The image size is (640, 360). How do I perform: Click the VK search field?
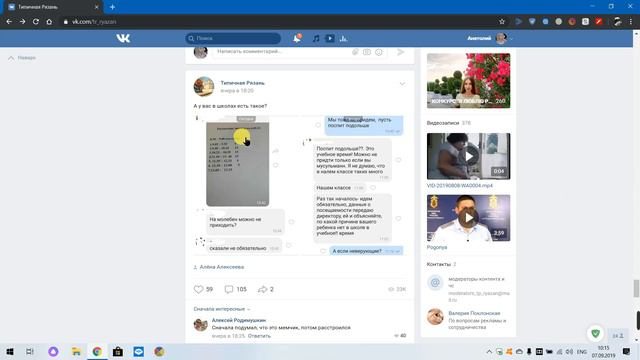233,38
